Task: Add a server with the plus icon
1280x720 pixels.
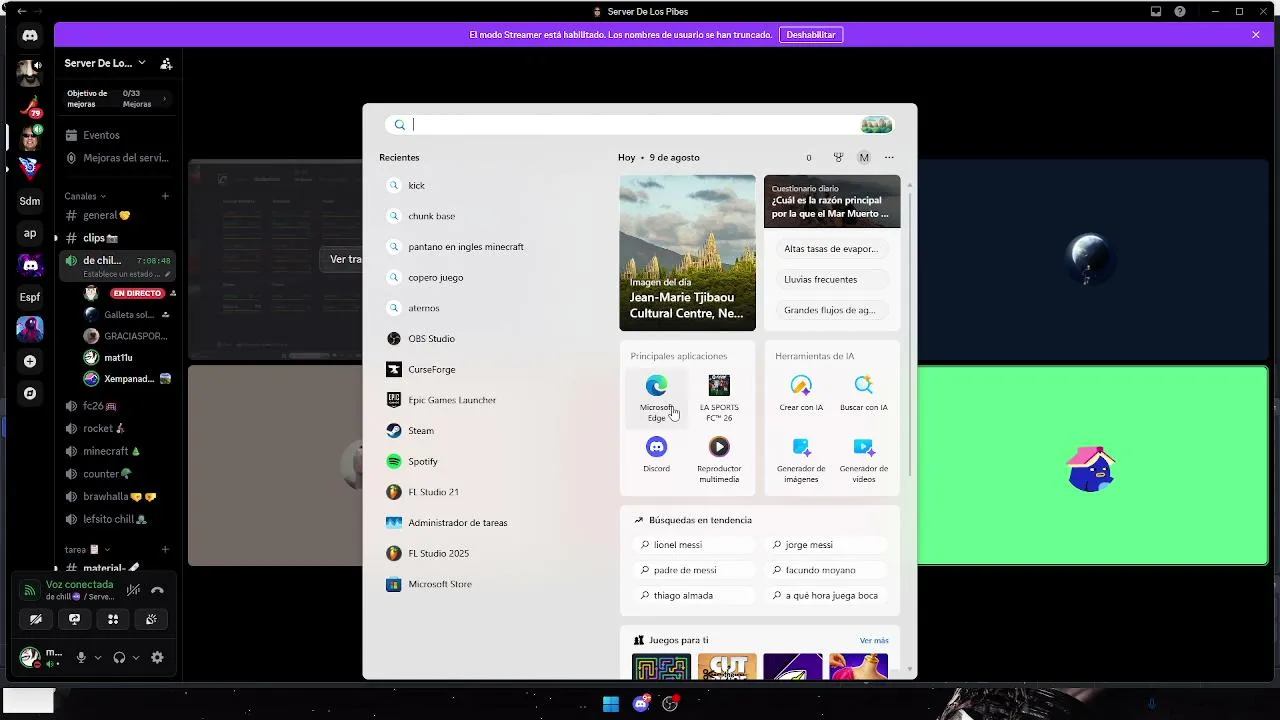Action: pyautogui.click(x=30, y=361)
